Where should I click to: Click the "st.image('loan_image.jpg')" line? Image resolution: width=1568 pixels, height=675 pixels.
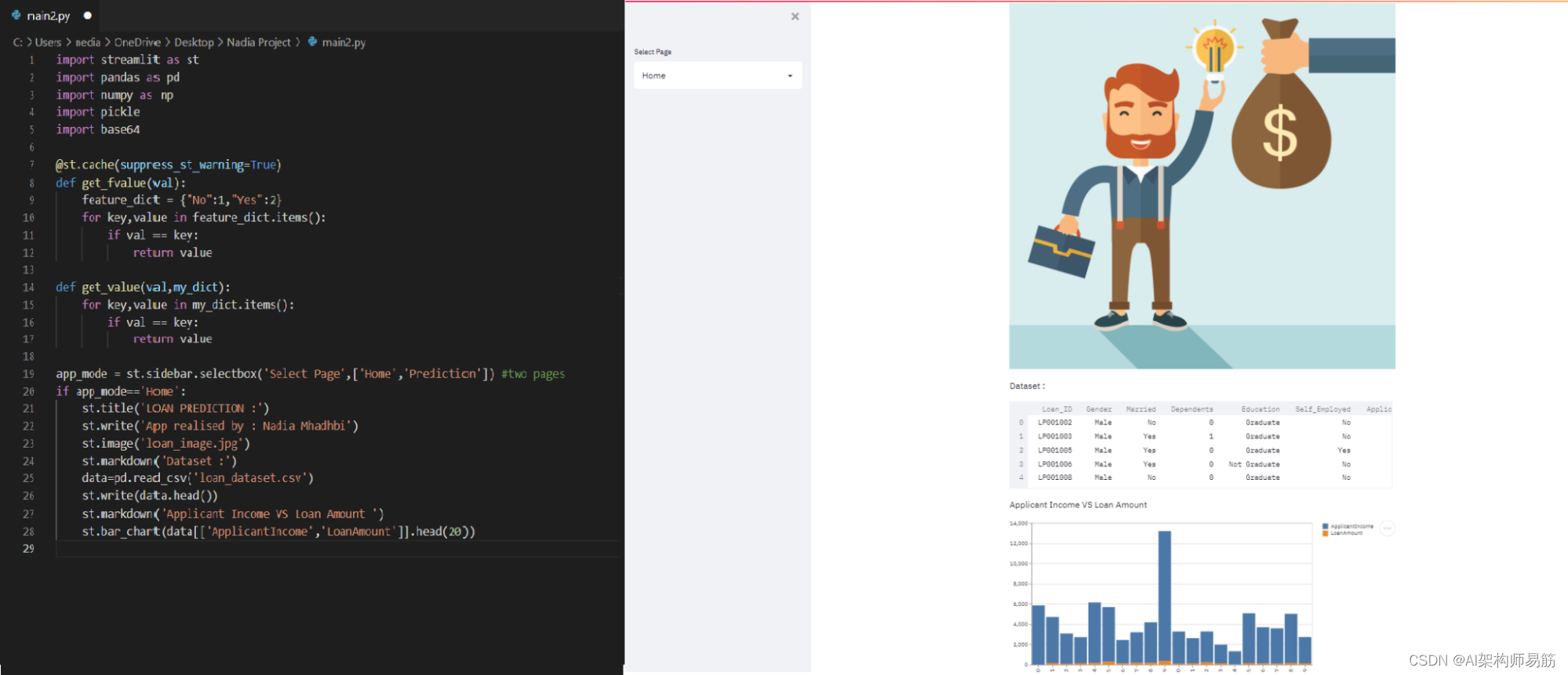coord(166,444)
